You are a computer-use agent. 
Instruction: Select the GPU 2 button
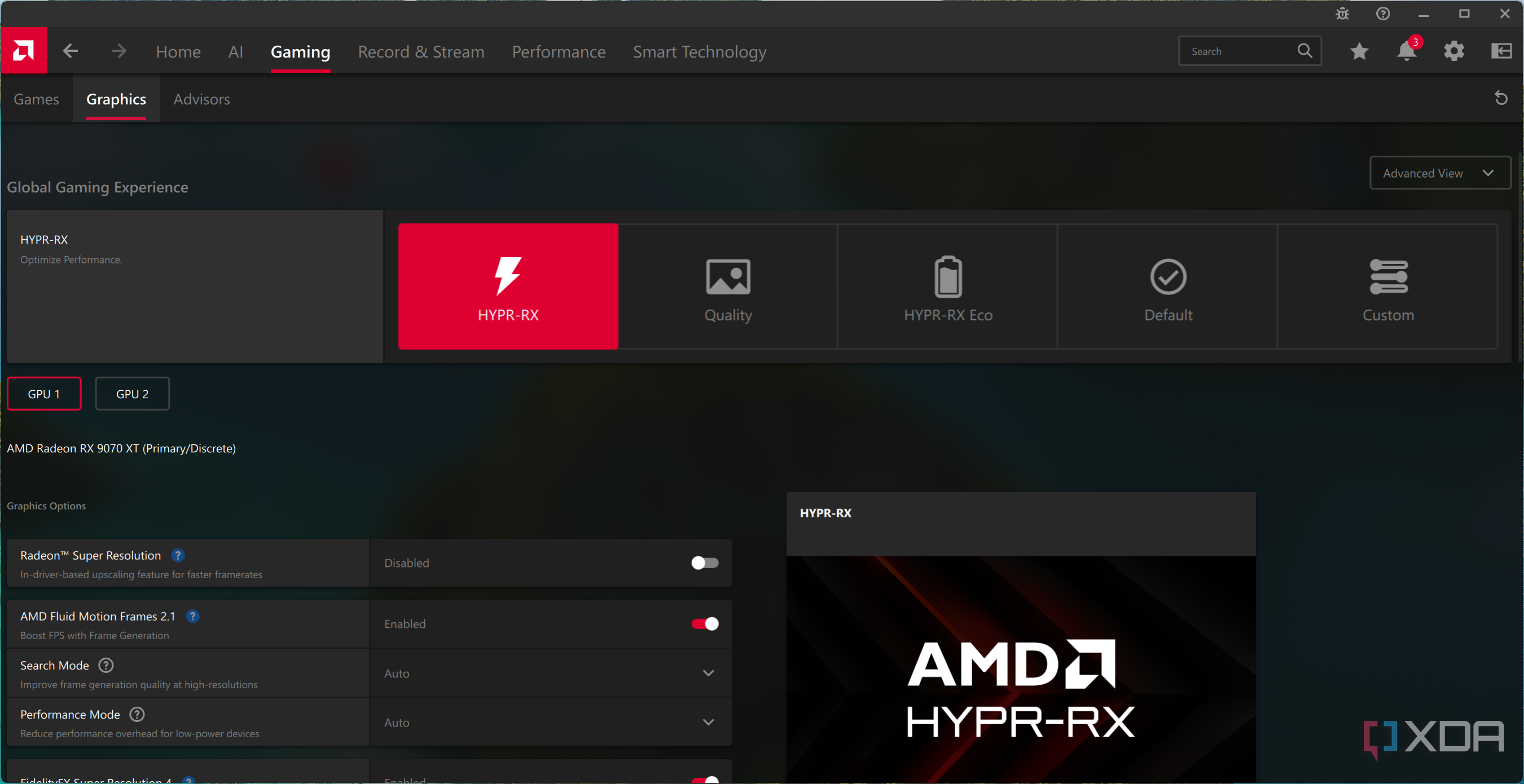[132, 394]
